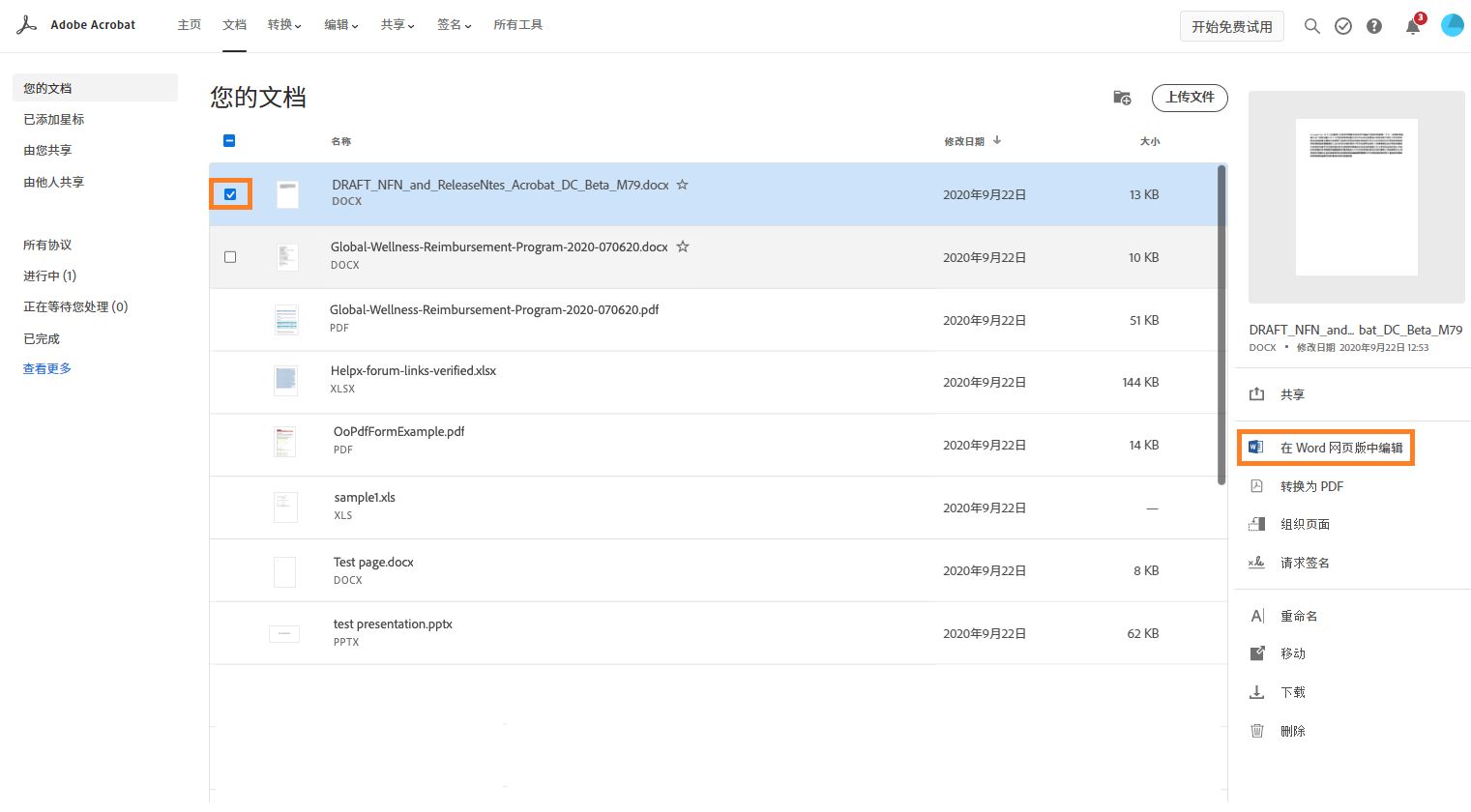This screenshot has height=812, width=1471.
Task: Click file icon of sample1.xls
Action: (x=285, y=507)
